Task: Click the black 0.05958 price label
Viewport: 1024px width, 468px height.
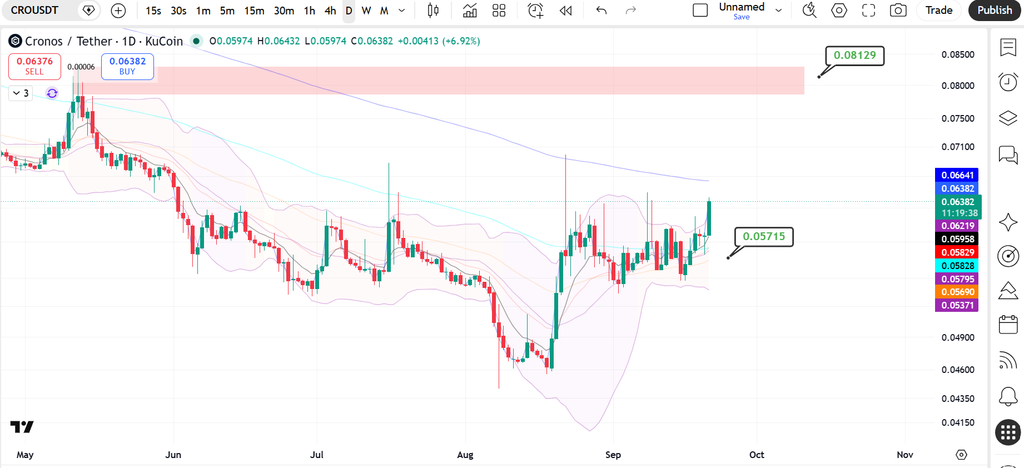Action: (957, 239)
